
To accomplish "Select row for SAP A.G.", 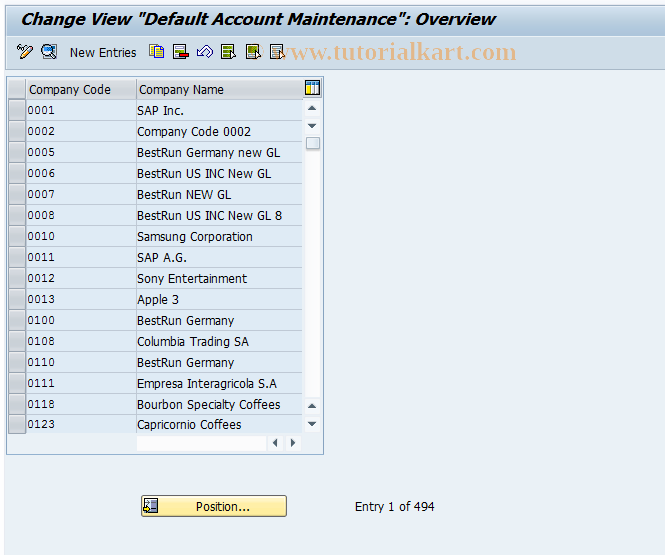I will [x=17, y=257].
